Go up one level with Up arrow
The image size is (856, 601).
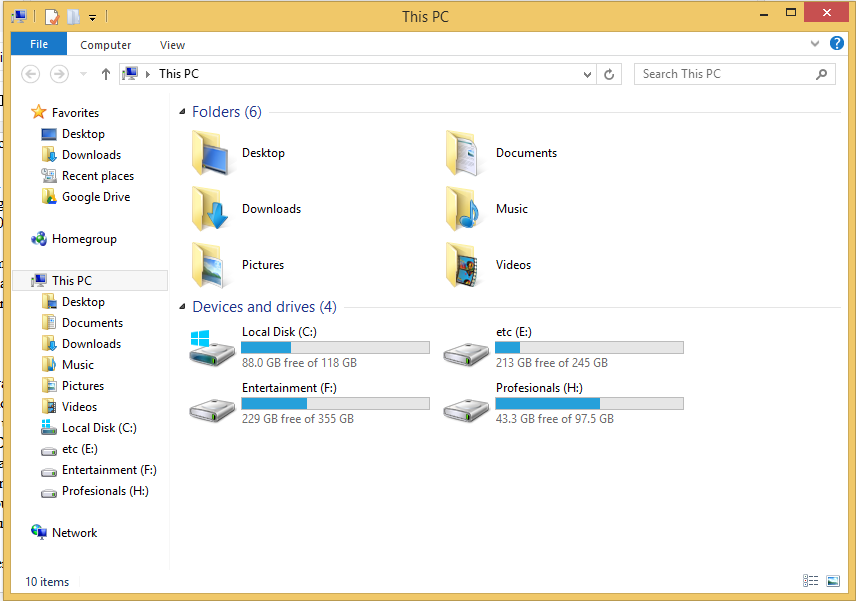coord(105,74)
